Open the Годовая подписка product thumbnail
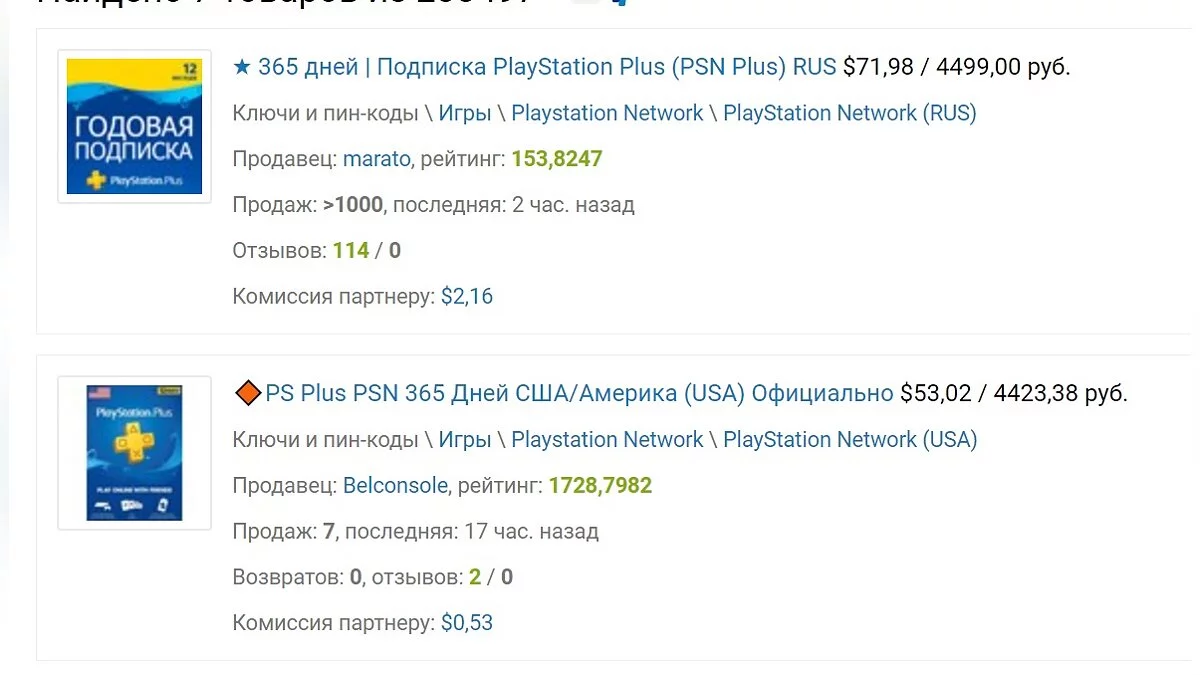This screenshot has width=1200, height=675. pos(134,126)
